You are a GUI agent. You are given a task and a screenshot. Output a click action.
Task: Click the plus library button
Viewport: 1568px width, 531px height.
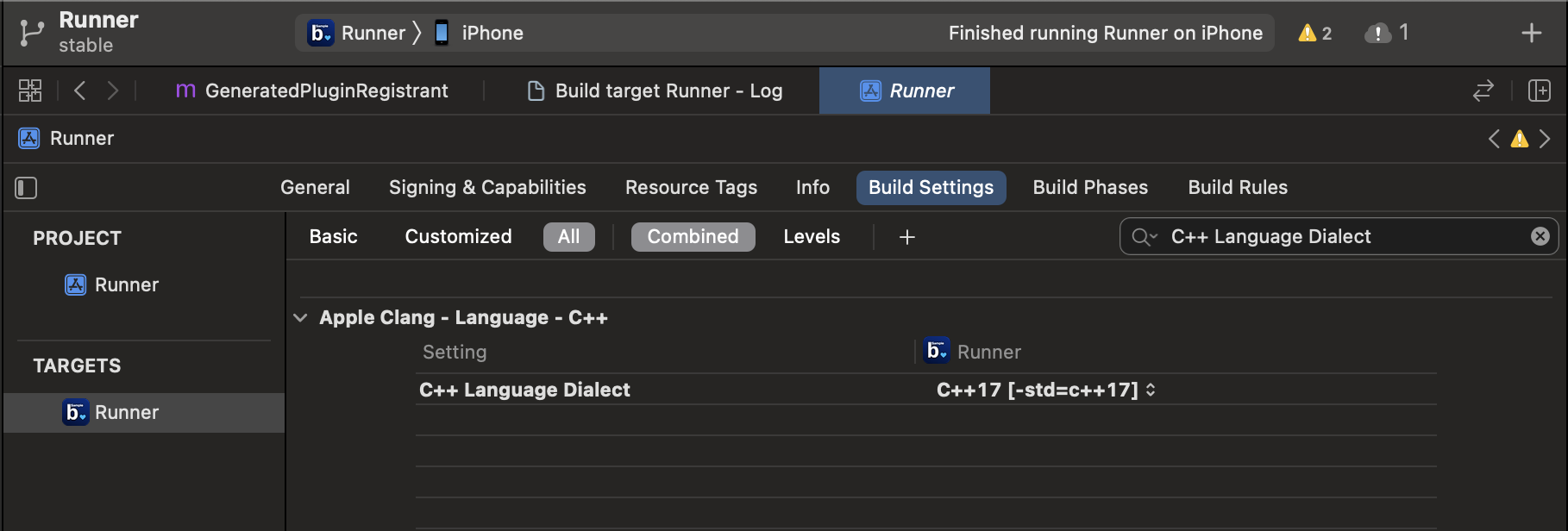click(x=1532, y=33)
